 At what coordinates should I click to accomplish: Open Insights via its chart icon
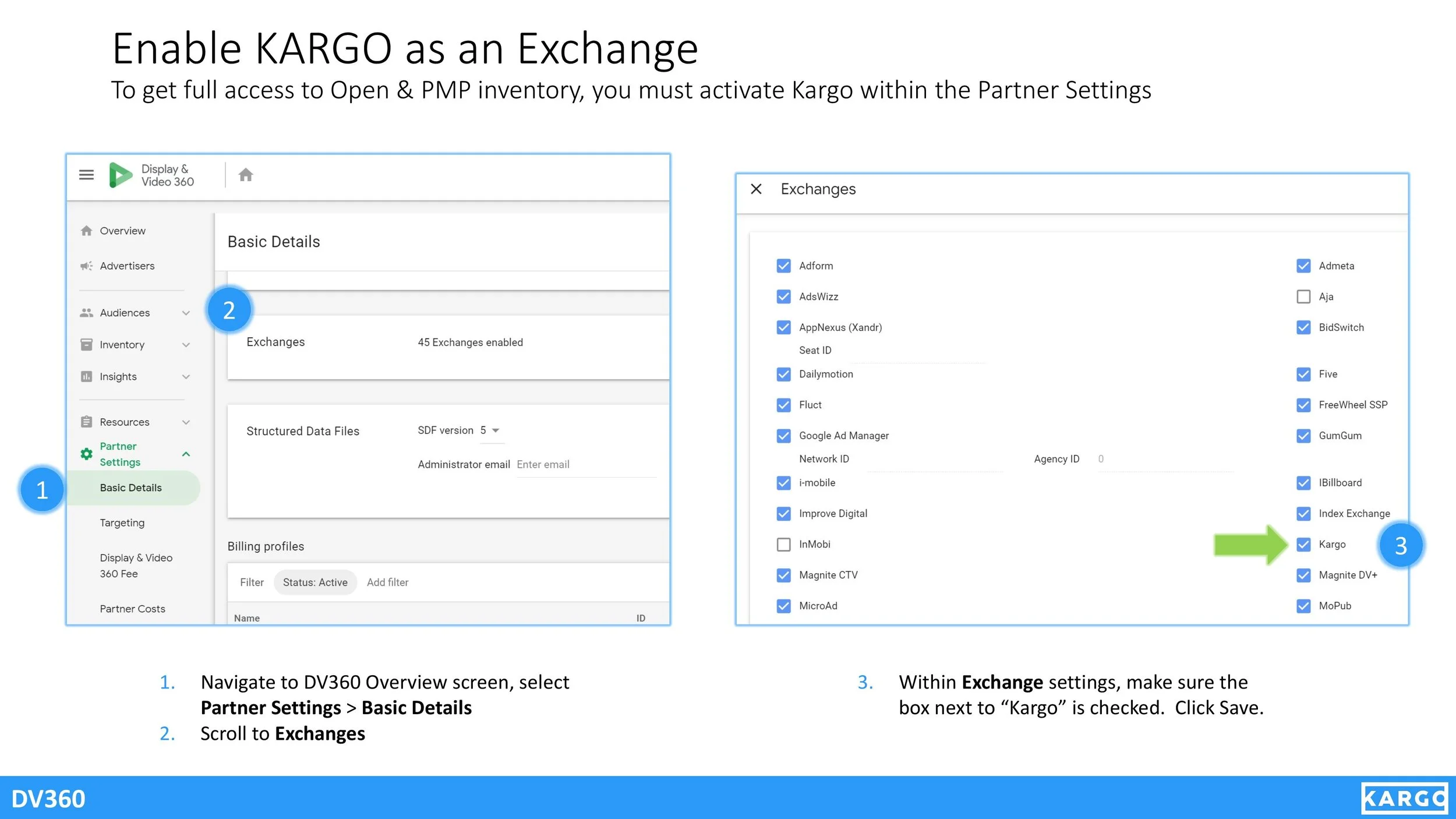(86, 376)
